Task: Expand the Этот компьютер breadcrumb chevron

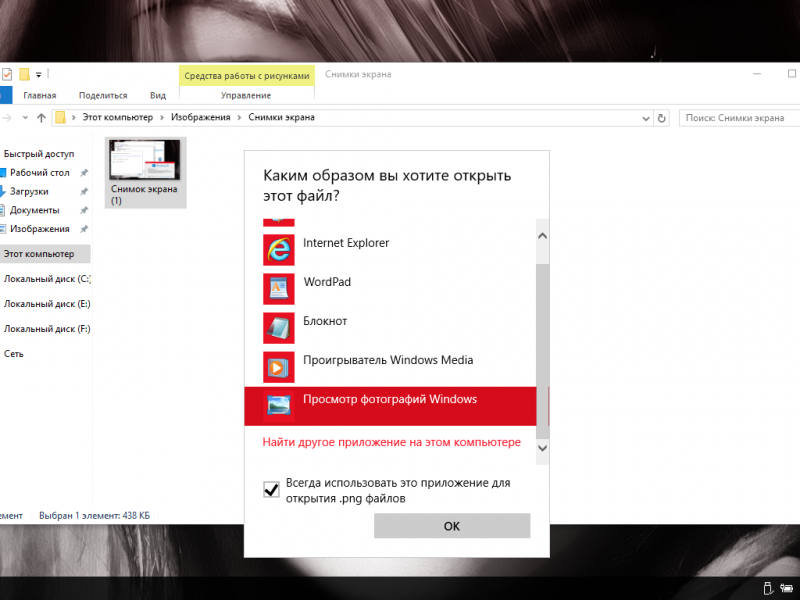Action: click(x=162, y=118)
